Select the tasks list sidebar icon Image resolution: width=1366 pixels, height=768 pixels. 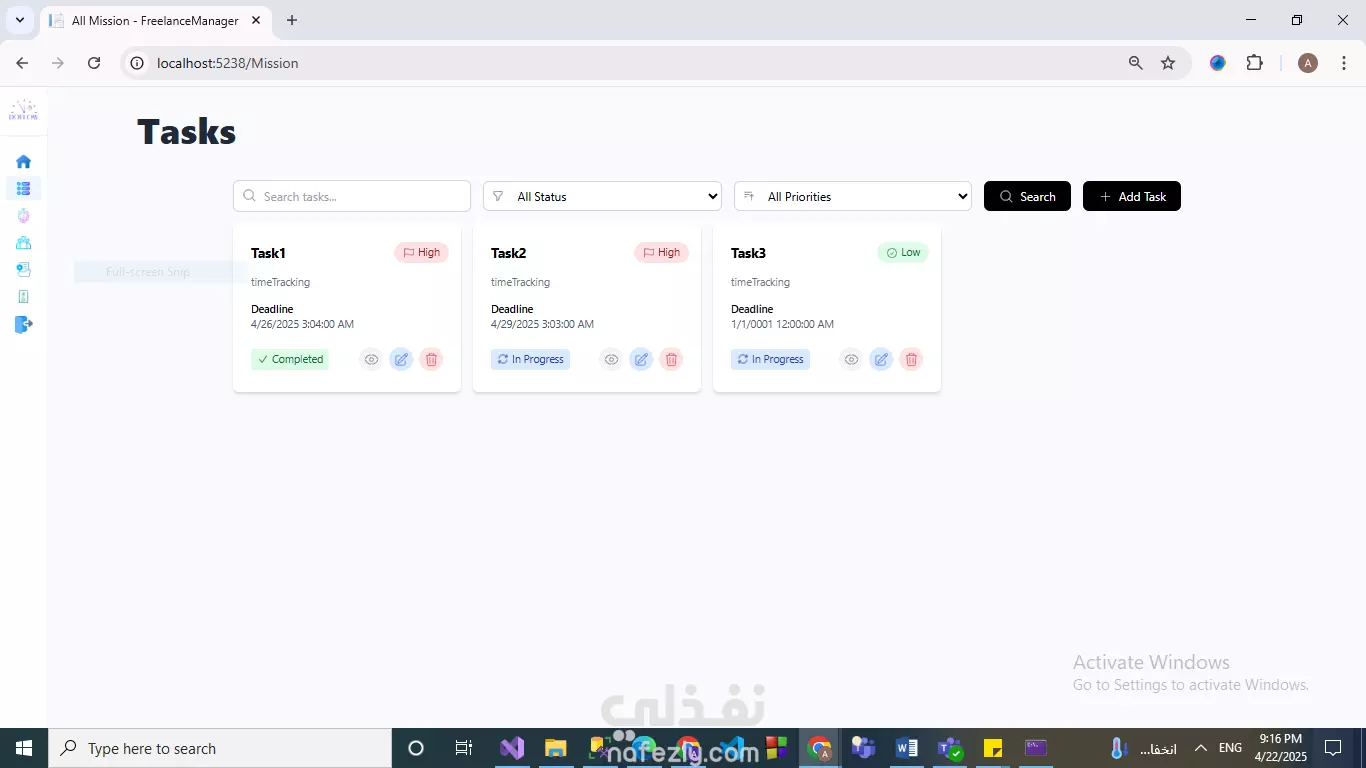[x=23, y=188]
